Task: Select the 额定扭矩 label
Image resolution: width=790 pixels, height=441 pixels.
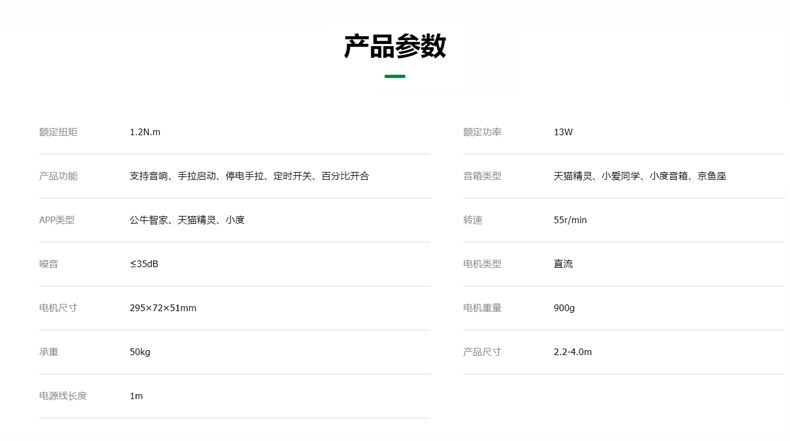Action: pos(58,132)
